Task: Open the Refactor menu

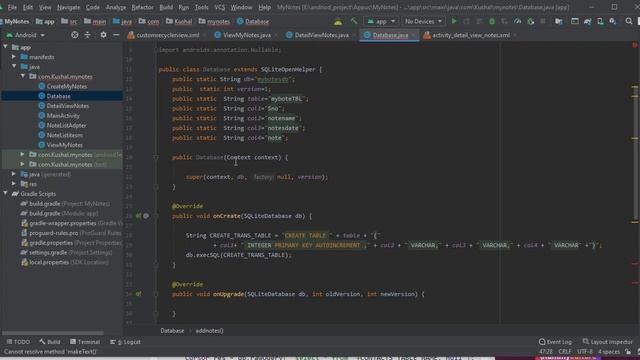Action: click(142, 7)
